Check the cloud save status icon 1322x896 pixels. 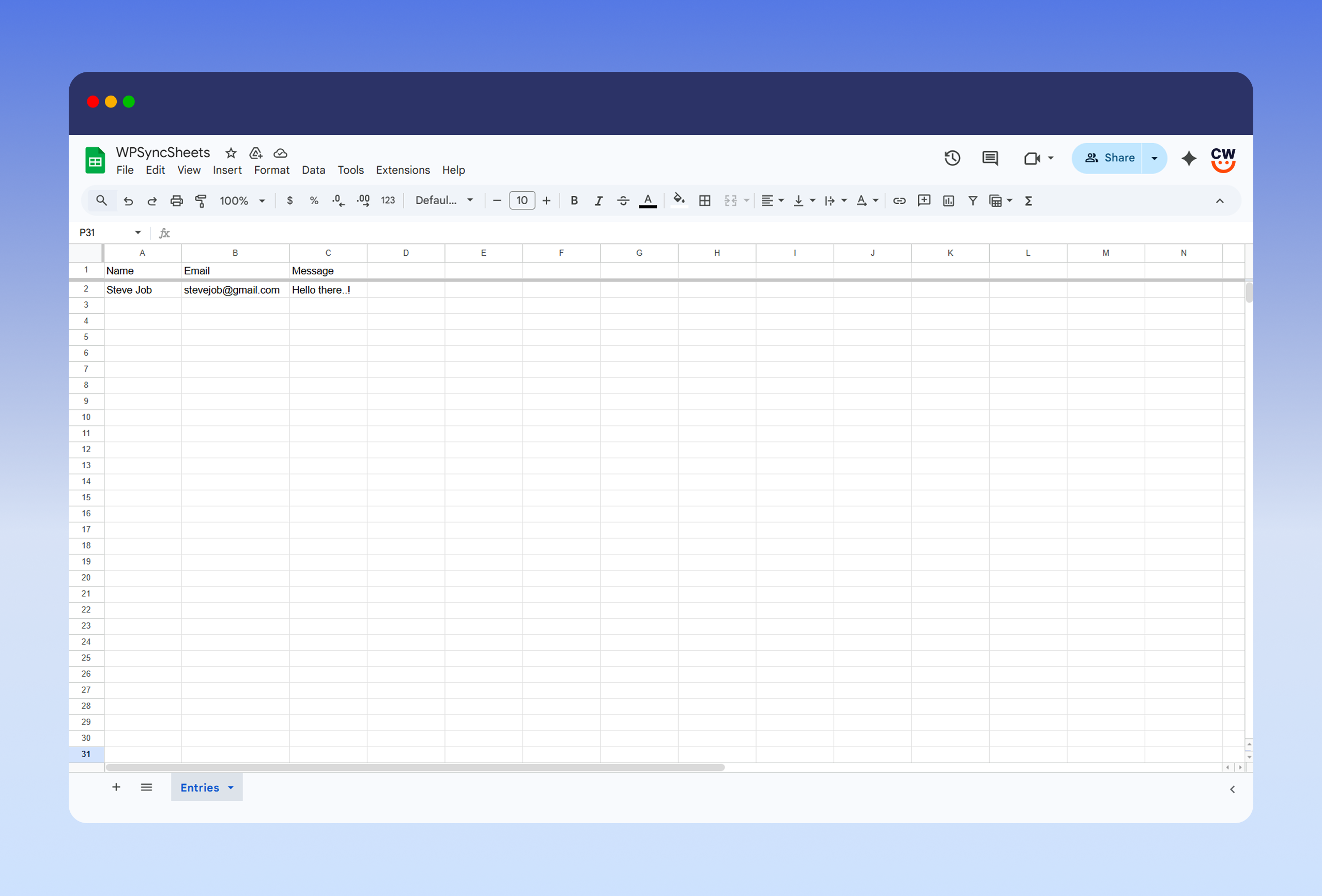[x=281, y=153]
